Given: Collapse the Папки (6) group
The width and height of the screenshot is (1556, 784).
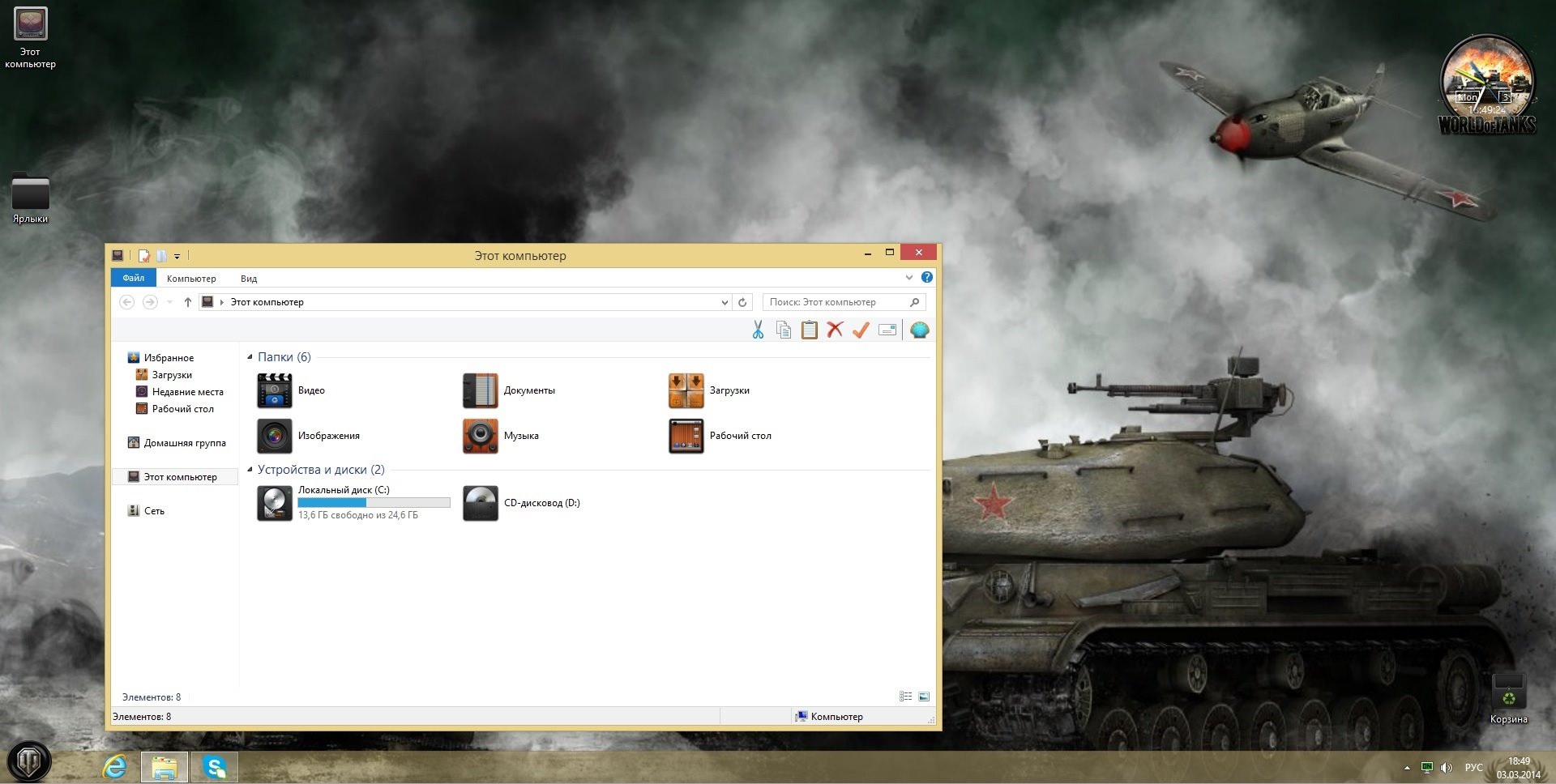Looking at the screenshot, I should tap(250, 357).
